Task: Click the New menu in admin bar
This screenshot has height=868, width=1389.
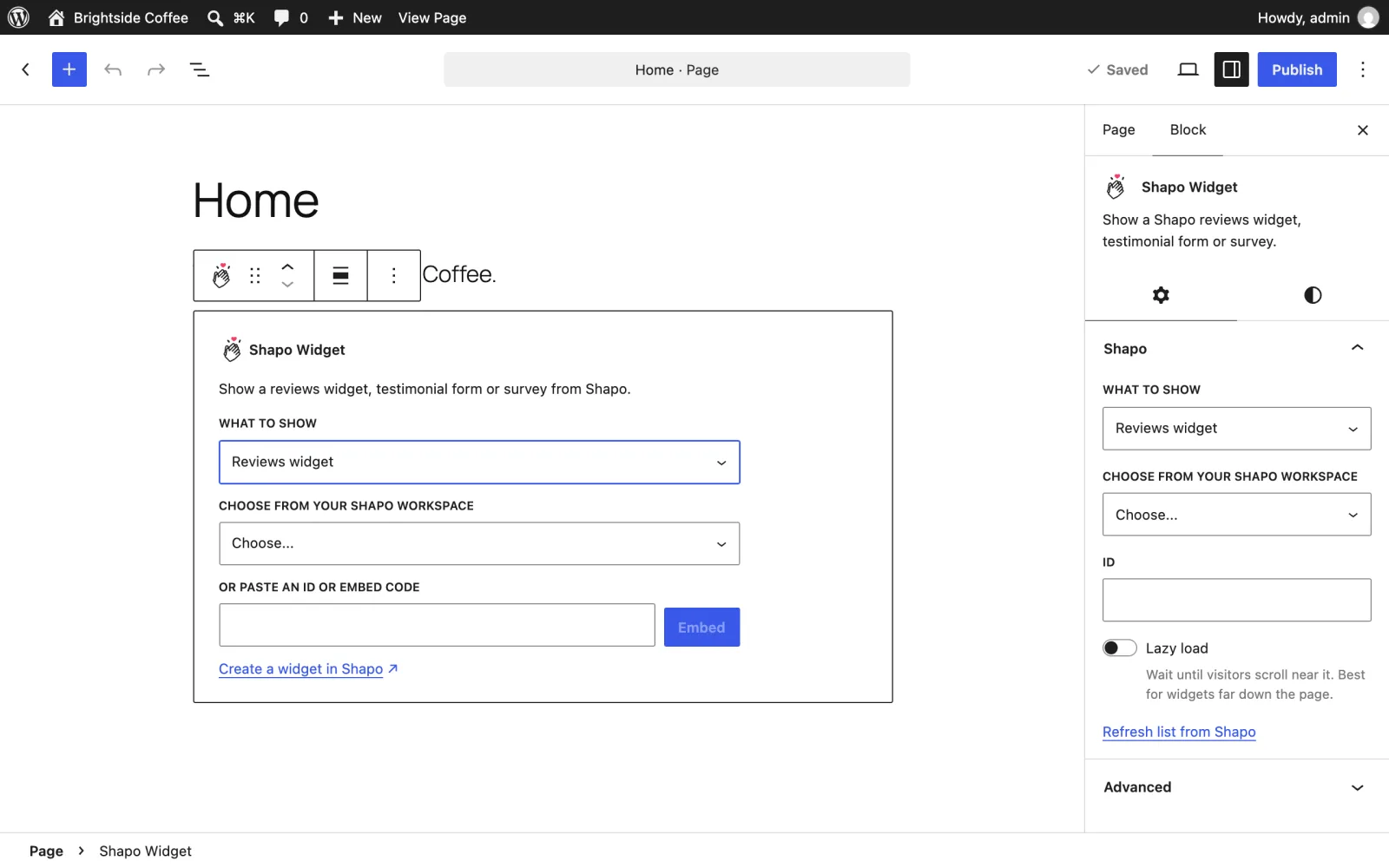Action: 354,17
